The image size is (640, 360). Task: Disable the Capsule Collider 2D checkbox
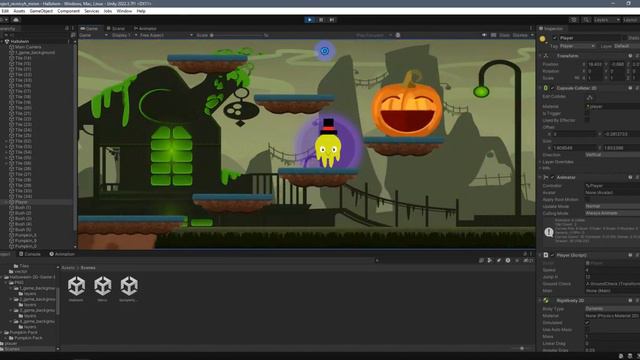click(x=553, y=88)
